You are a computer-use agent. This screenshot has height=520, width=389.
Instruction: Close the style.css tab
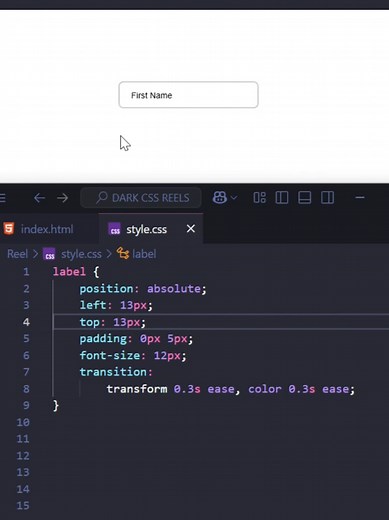click(191, 229)
